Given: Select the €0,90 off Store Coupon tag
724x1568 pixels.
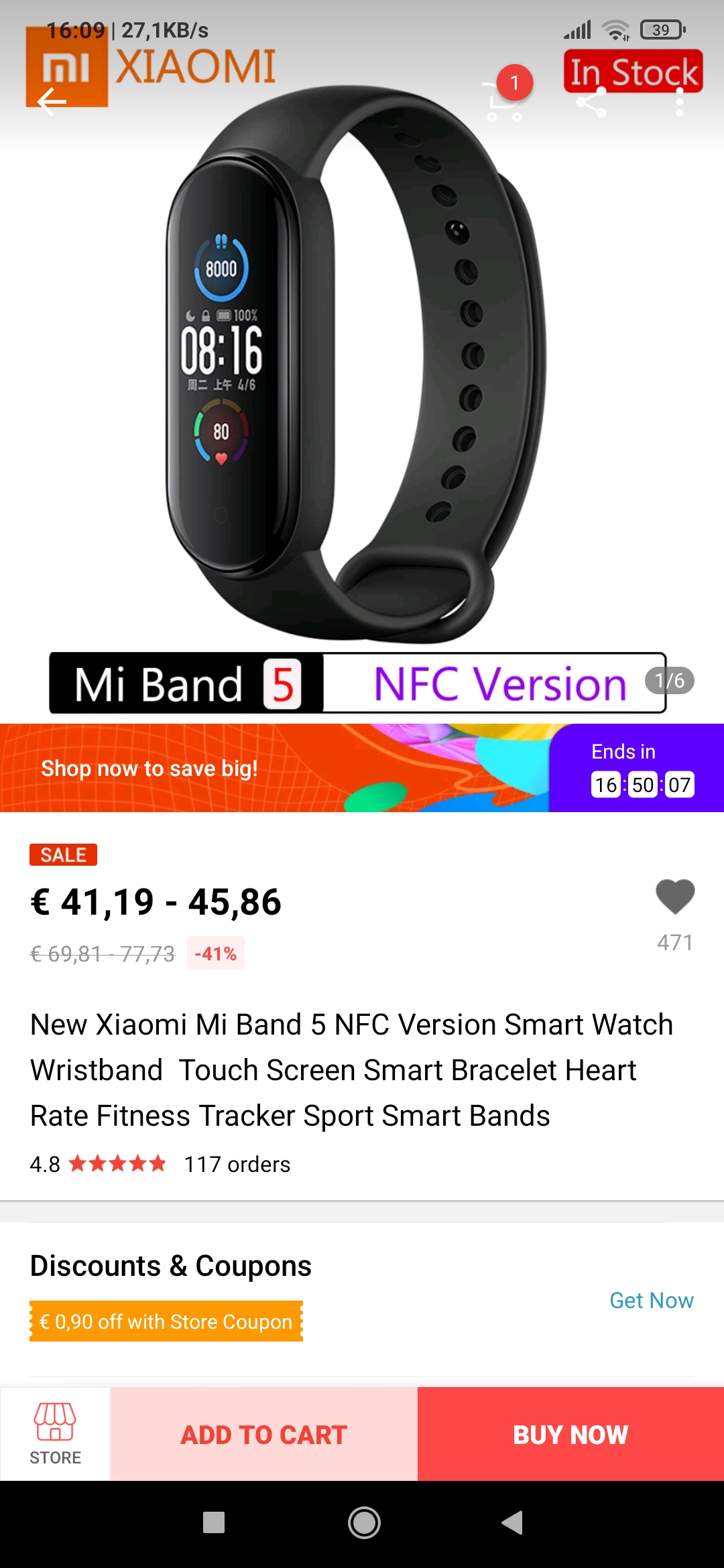Looking at the screenshot, I should (x=166, y=1321).
